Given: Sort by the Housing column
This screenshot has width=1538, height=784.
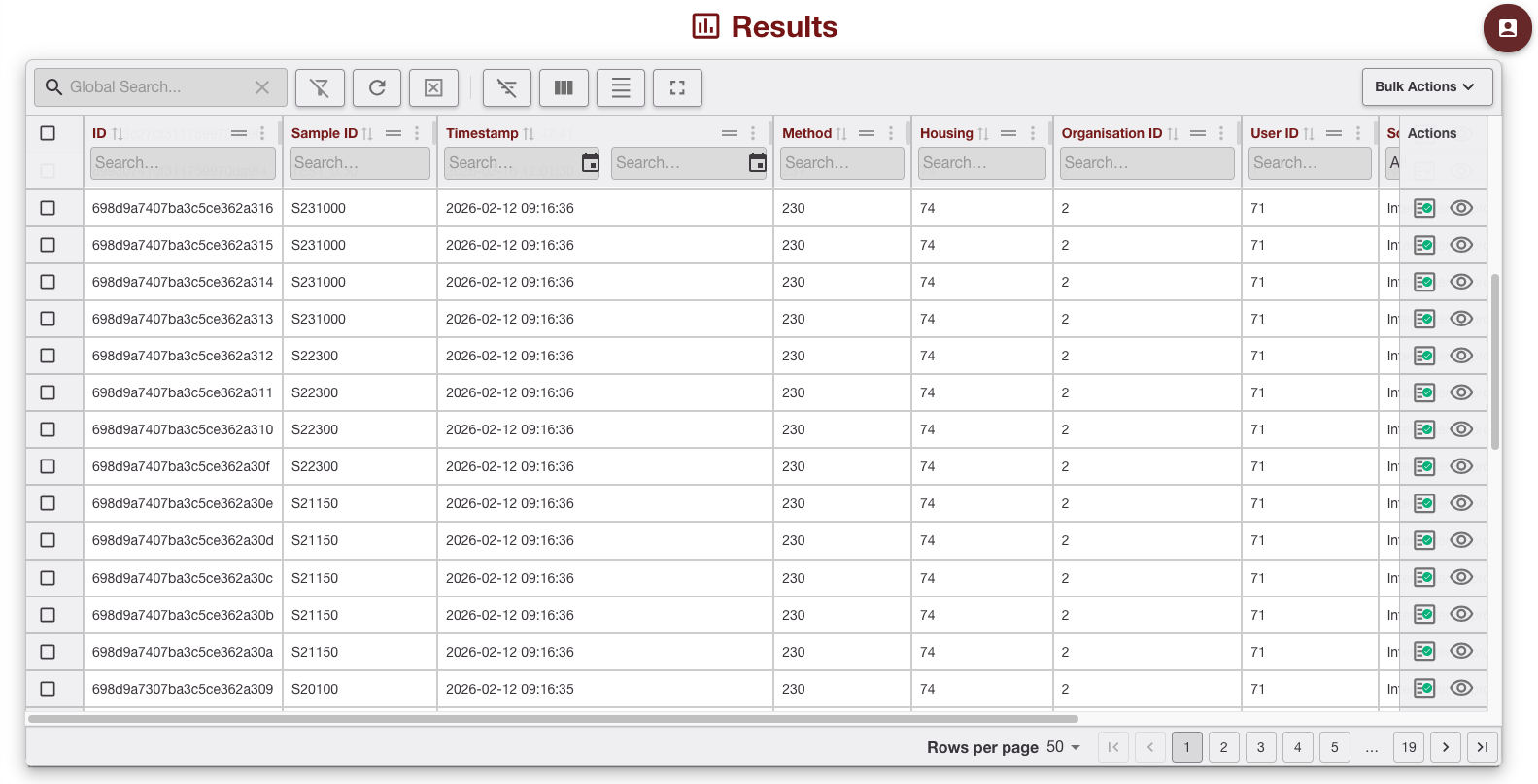Looking at the screenshot, I should coord(983,134).
